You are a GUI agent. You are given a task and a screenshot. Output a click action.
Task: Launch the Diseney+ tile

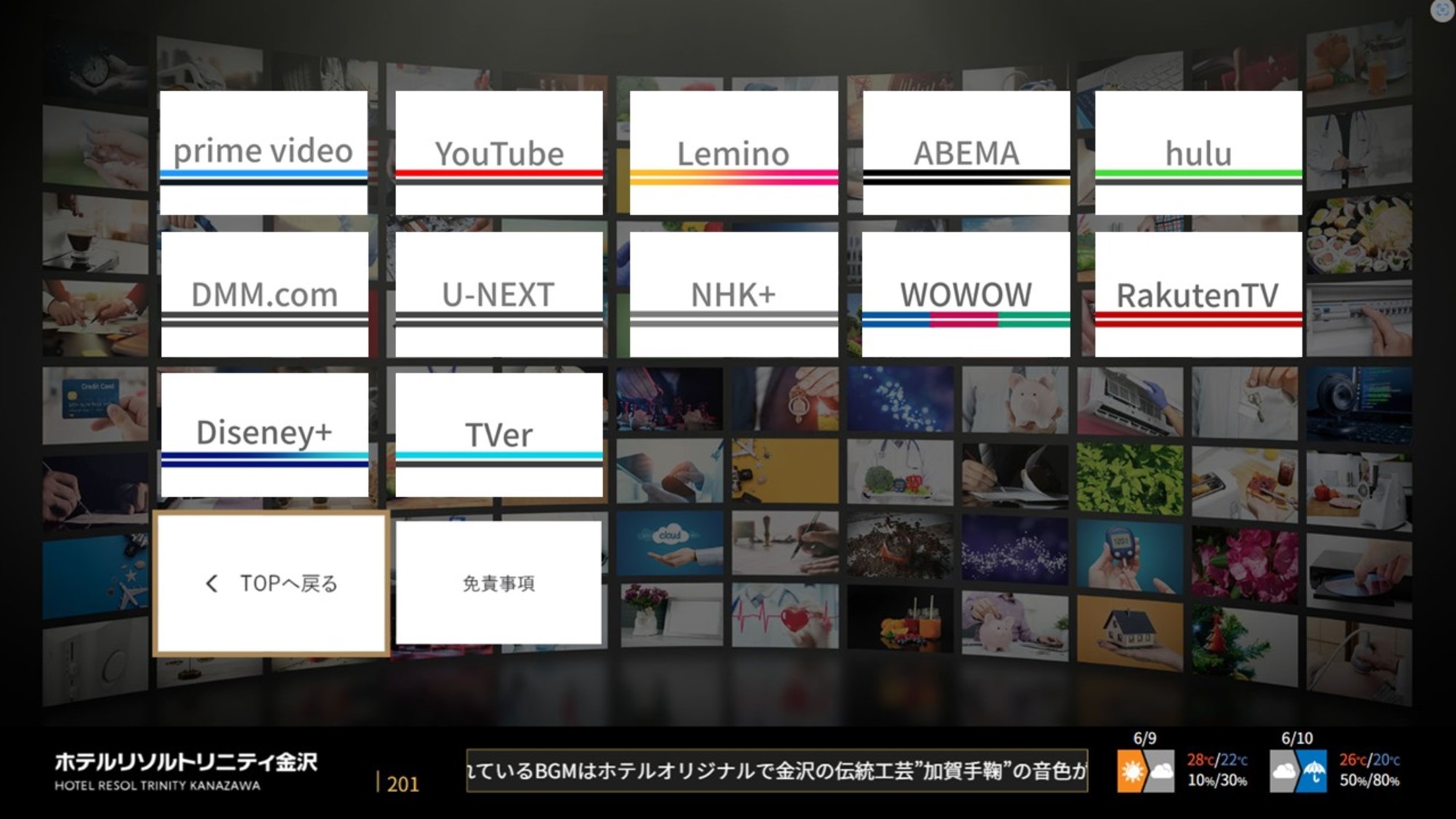point(264,435)
